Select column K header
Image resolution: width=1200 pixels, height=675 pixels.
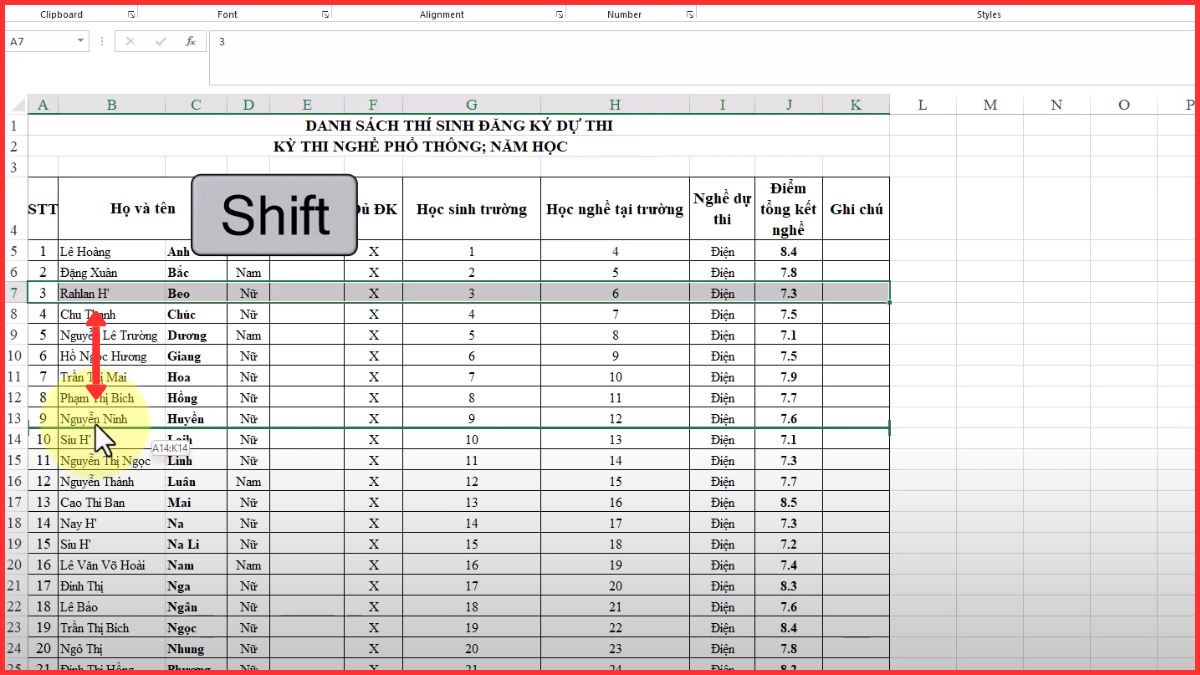pos(856,105)
